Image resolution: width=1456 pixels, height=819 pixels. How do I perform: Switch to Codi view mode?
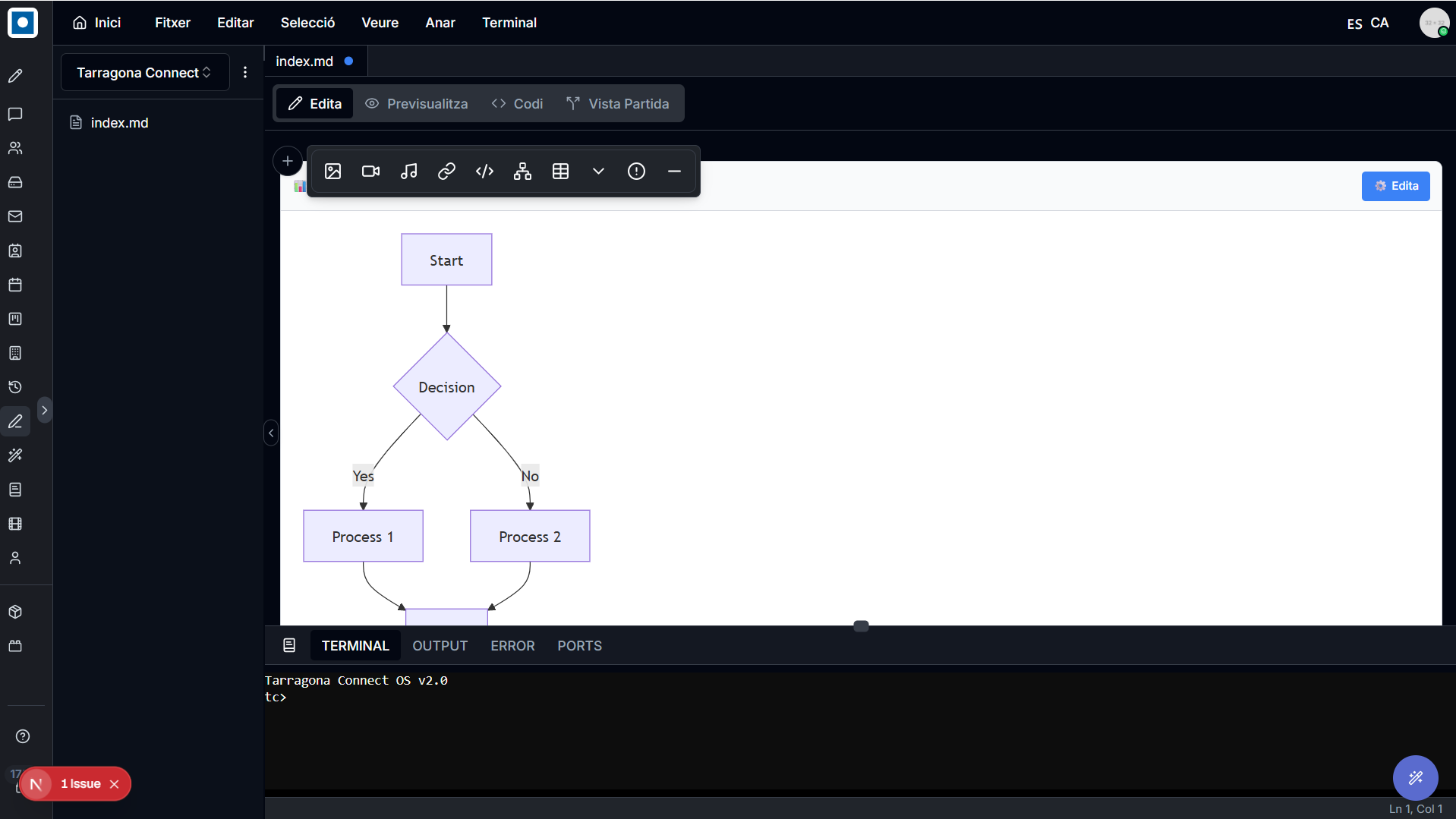[517, 104]
